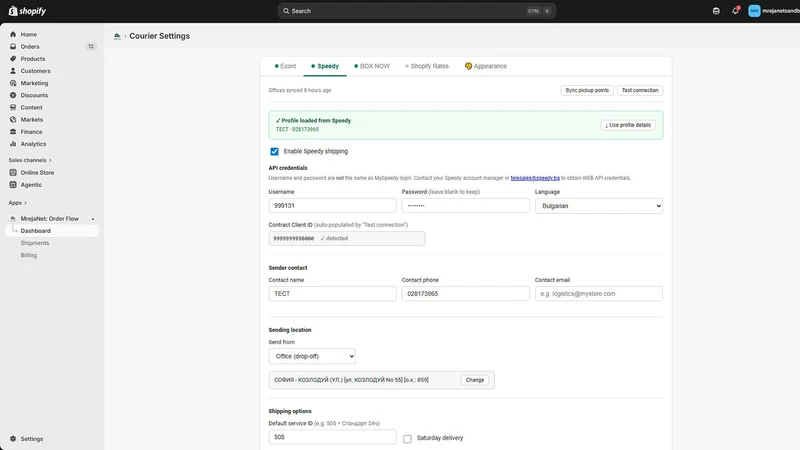Expand the Apps section
The width and height of the screenshot is (800, 450).
pos(18,203)
